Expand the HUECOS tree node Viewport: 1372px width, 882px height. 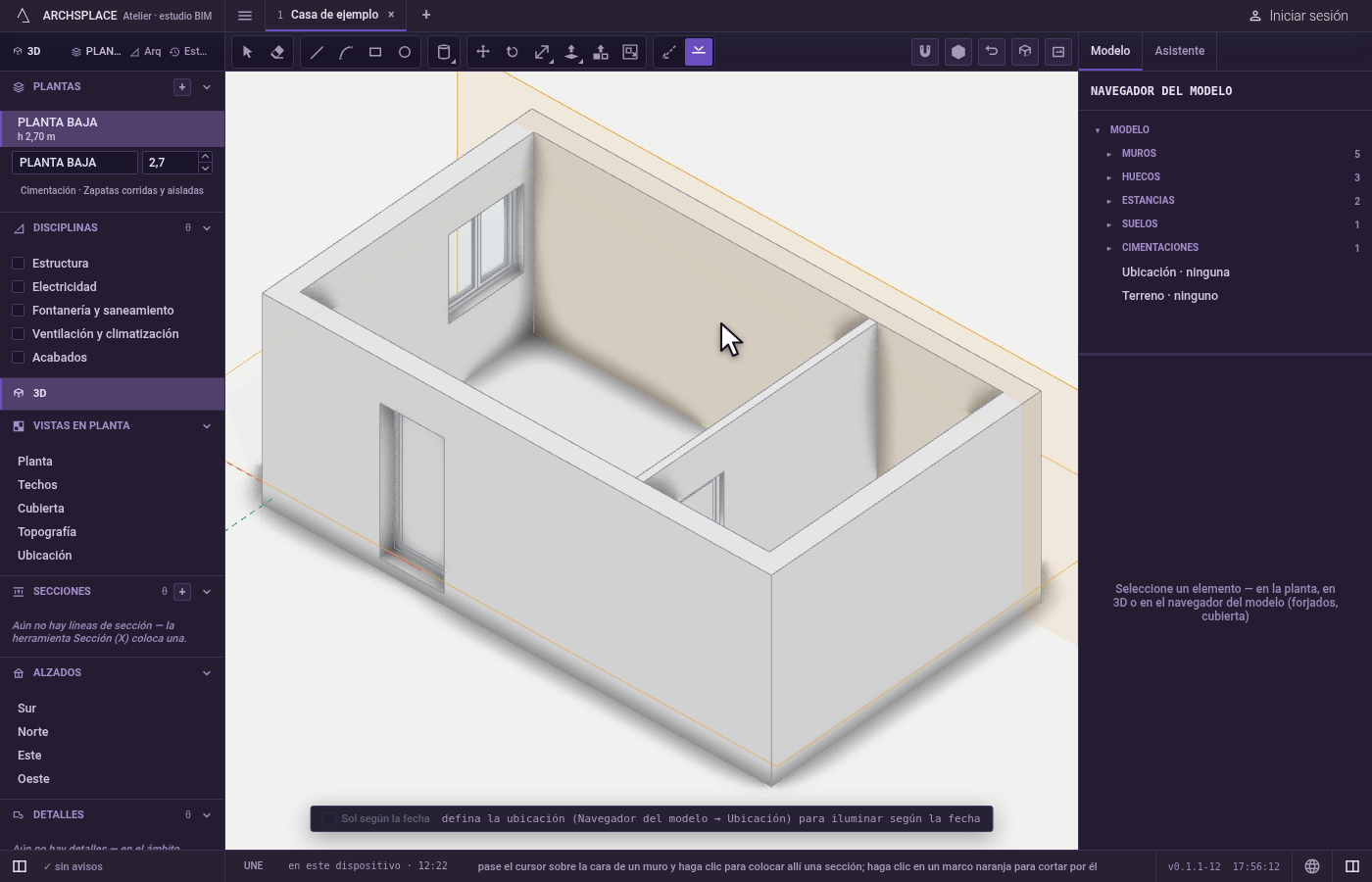pyautogui.click(x=1109, y=177)
